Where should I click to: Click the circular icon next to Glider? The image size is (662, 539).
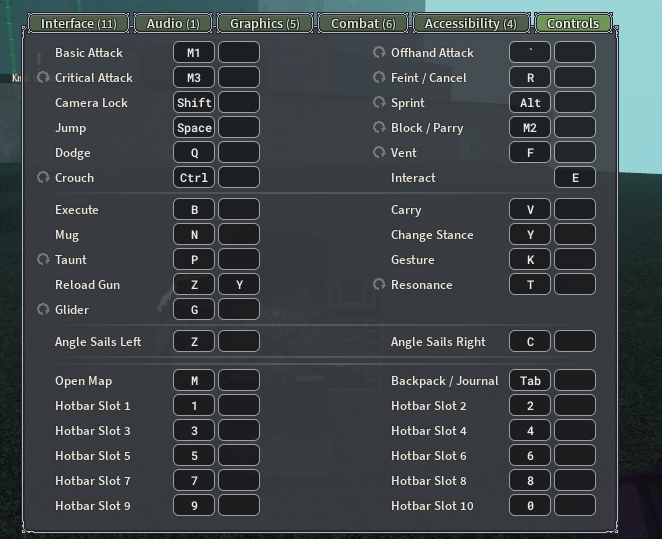43,310
